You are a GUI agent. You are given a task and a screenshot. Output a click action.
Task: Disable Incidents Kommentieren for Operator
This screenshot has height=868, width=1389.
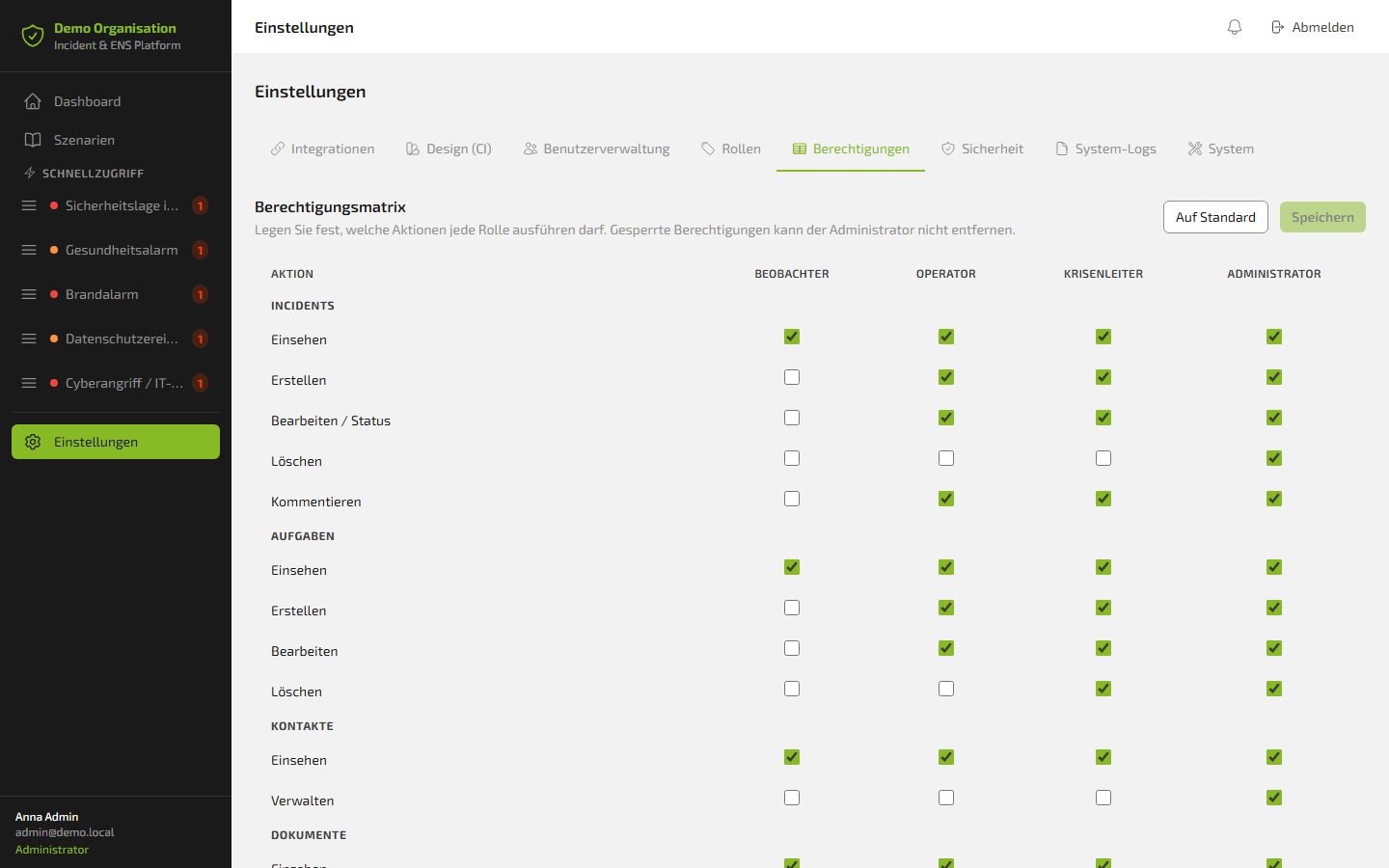[x=946, y=499]
